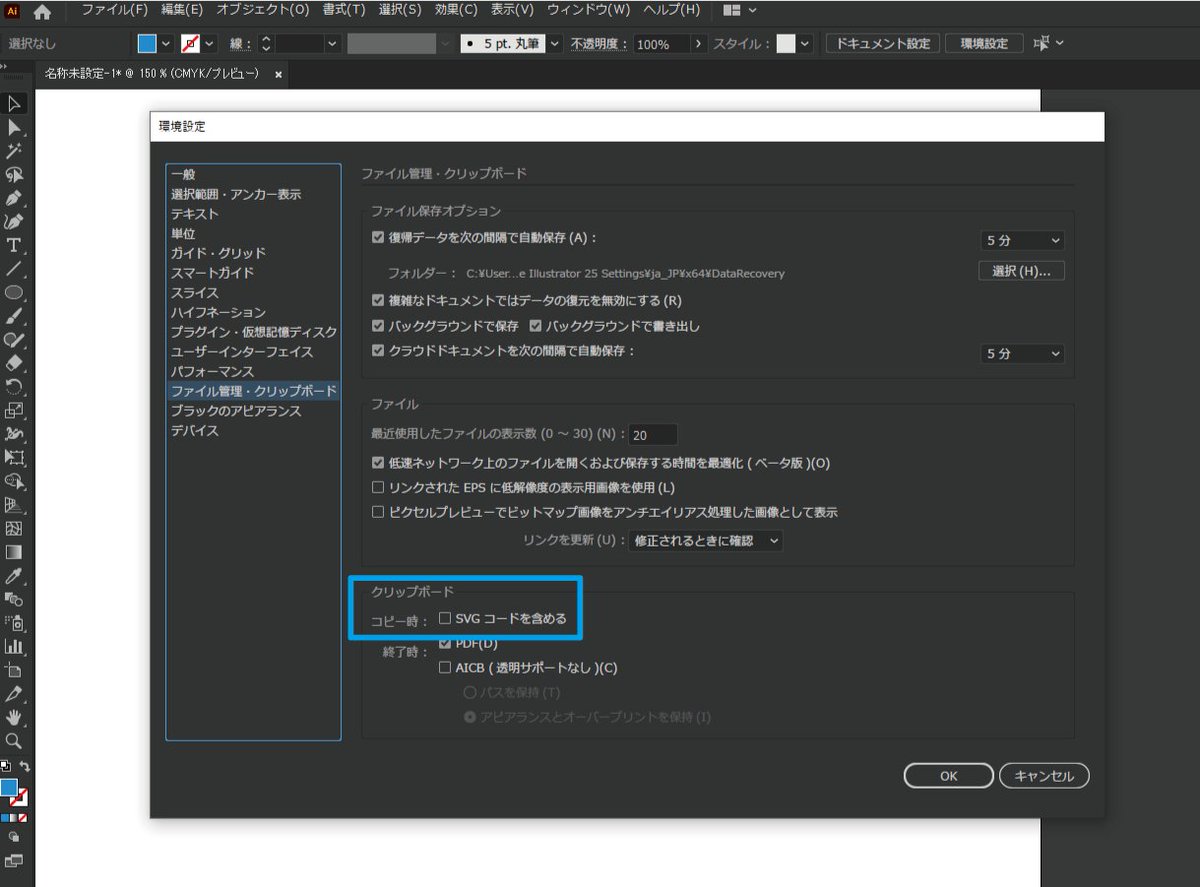This screenshot has width=1200, height=887.
Task: Open the ウィンドウ(W) menu
Action: (x=588, y=10)
